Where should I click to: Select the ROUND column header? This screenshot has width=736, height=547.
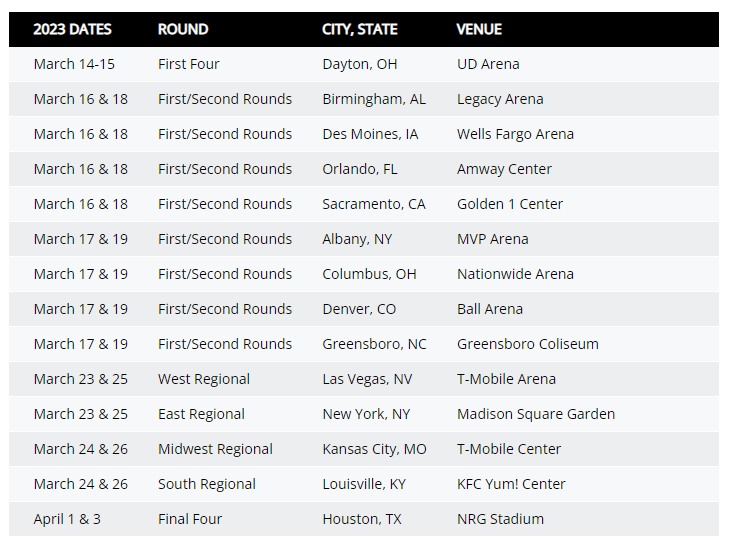pyautogui.click(x=183, y=29)
